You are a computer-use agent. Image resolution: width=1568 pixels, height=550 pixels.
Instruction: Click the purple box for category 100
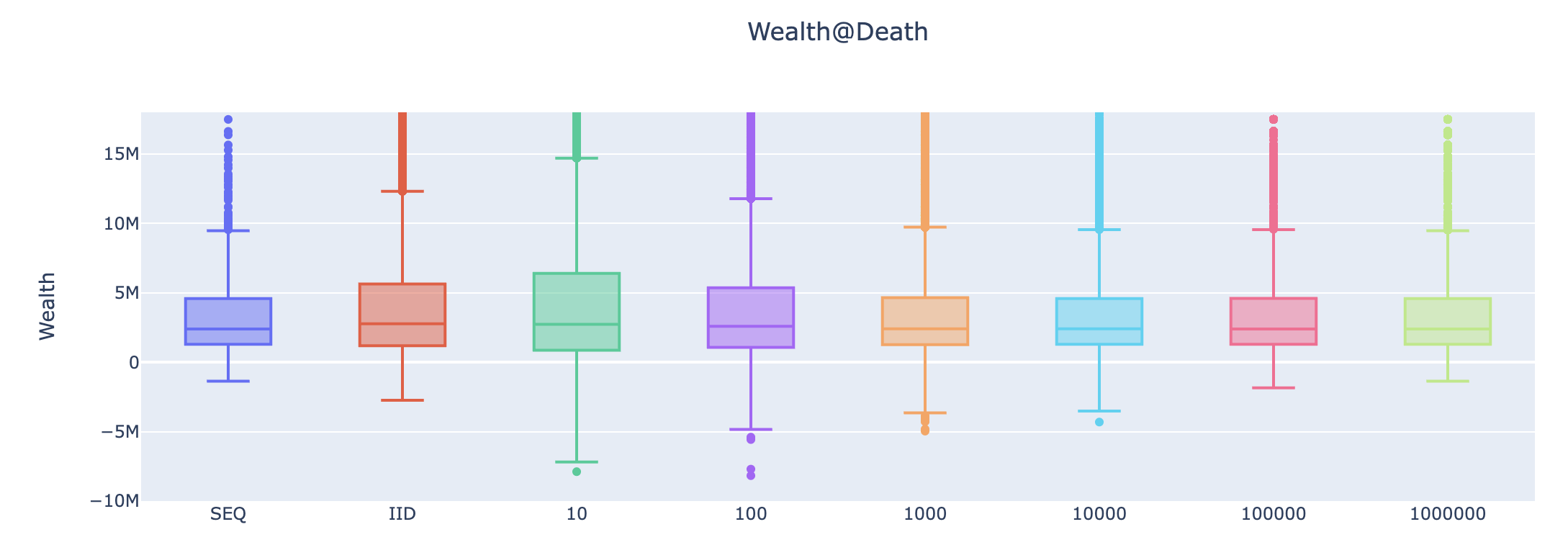pos(751,317)
